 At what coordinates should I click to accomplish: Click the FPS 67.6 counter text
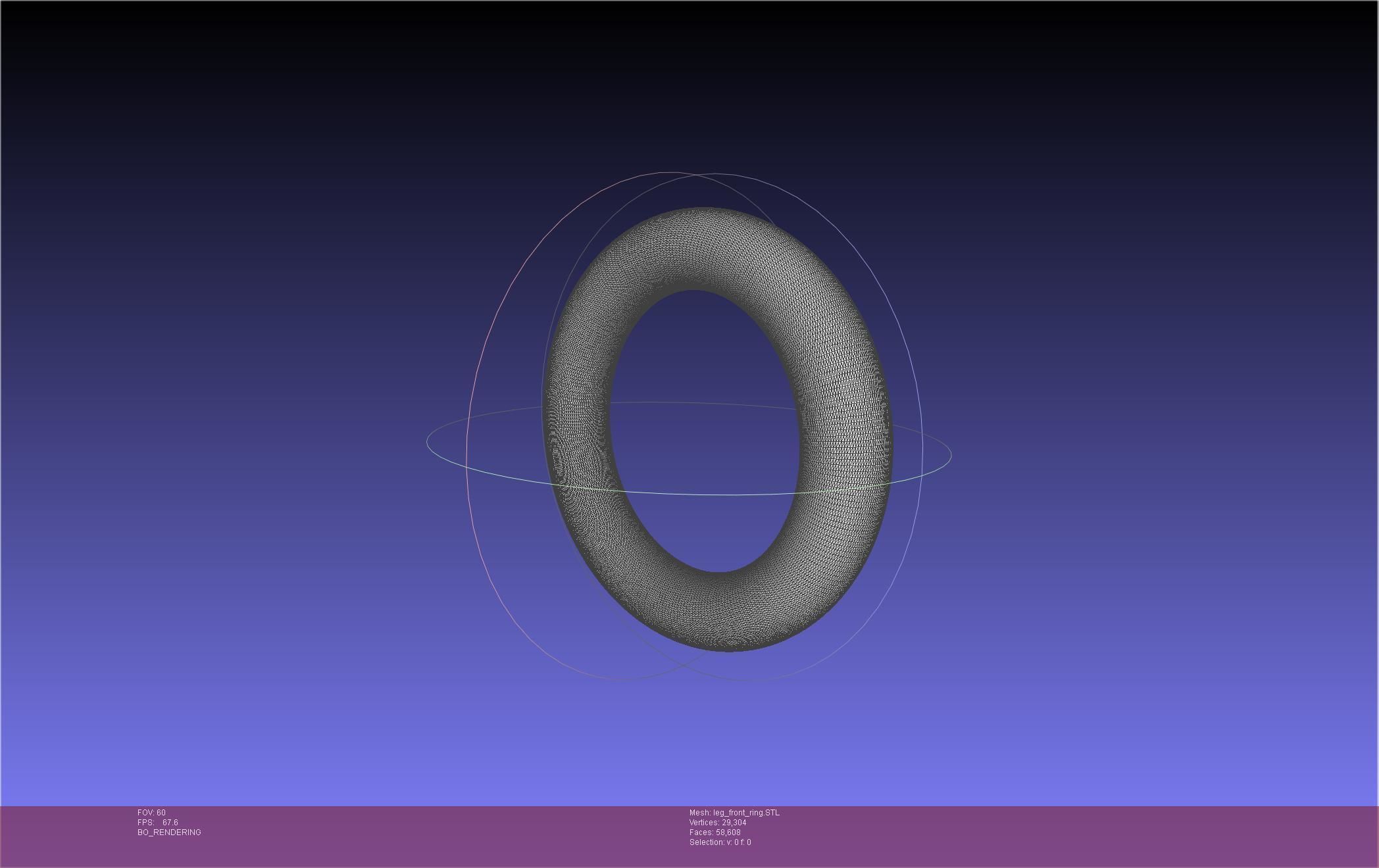[158, 823]
